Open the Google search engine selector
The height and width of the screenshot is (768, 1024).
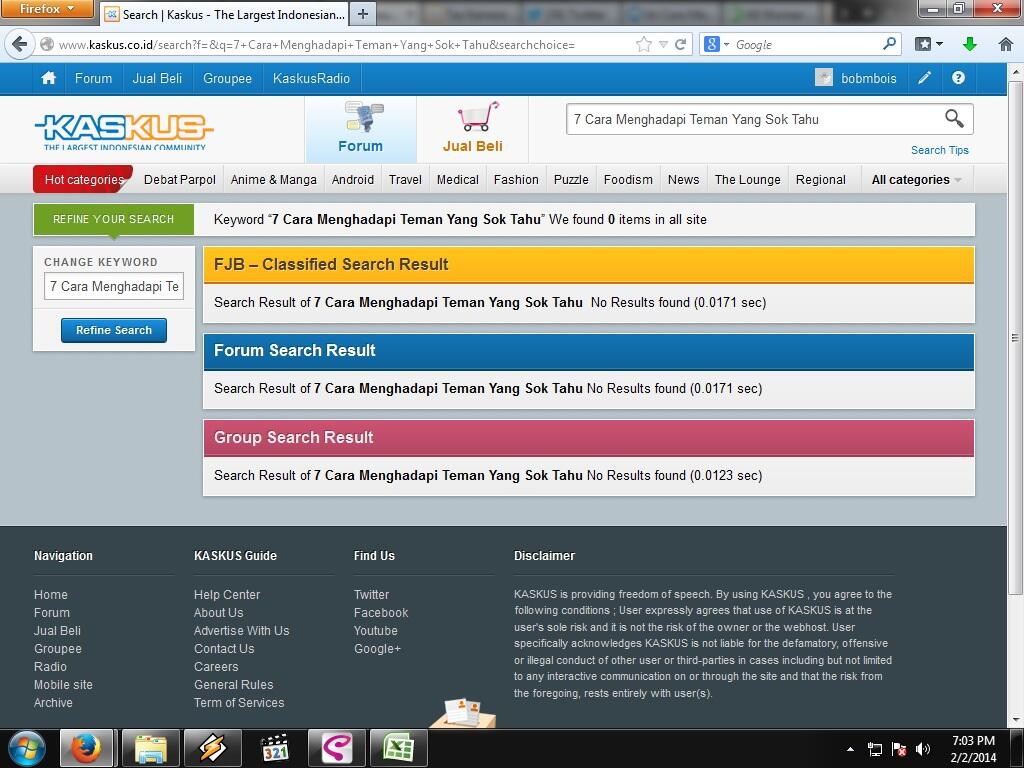click(716, 44)
